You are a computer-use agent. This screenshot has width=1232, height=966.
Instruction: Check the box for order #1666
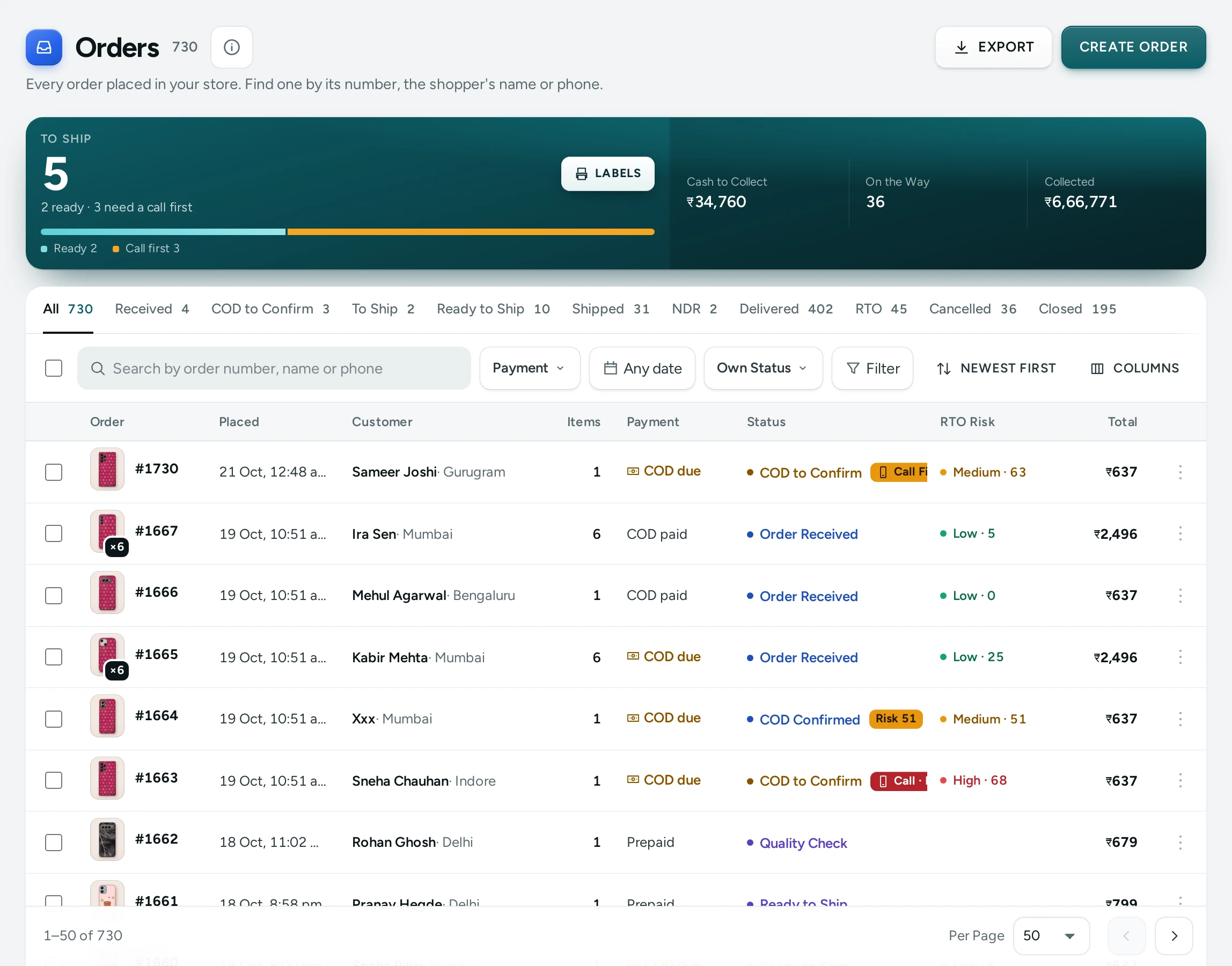pyautogui.click(x=54, y=595)
